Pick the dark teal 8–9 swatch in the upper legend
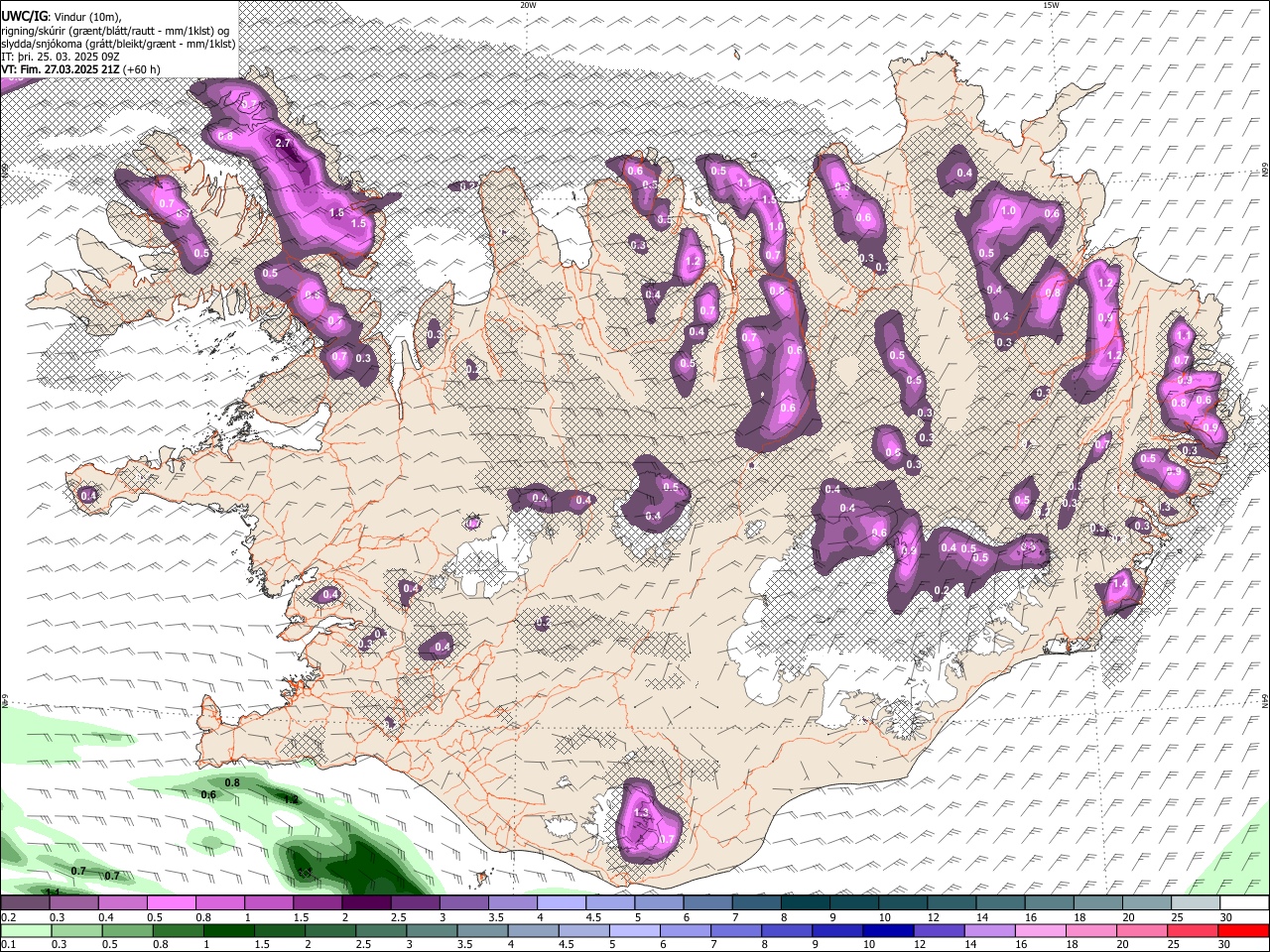Screen dimensions: 1270x952 tap(806, 902)
